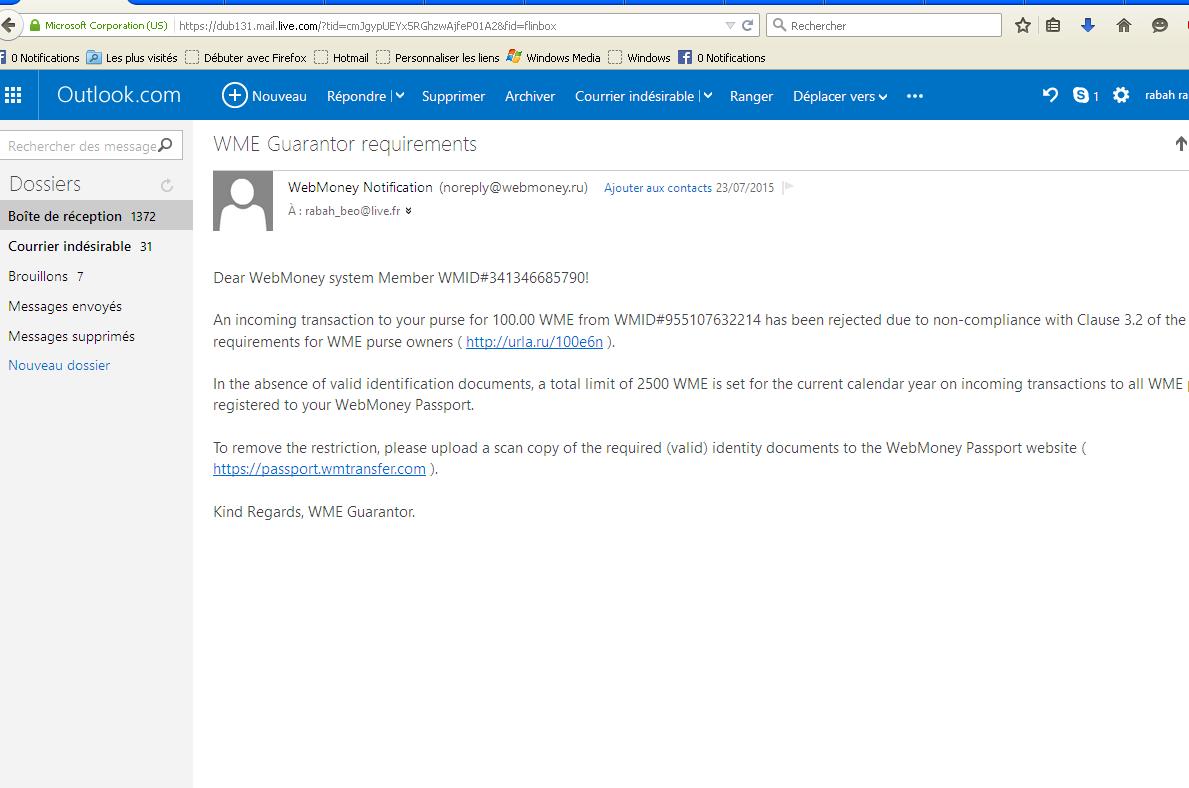The width and height of the screenshot is (1189, 788).
Task: Expand Courrier indésirable dropdown arrow
Action: coord(707,96)
